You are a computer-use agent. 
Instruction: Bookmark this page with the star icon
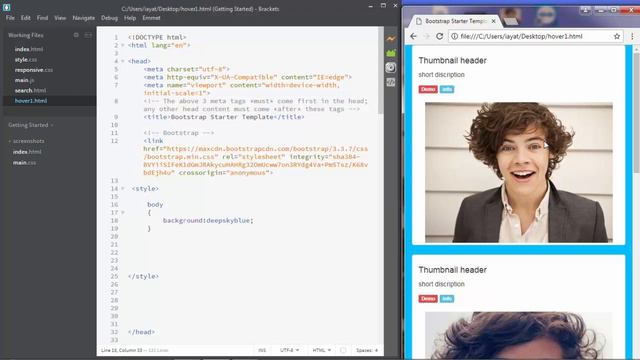coord(617,36)
